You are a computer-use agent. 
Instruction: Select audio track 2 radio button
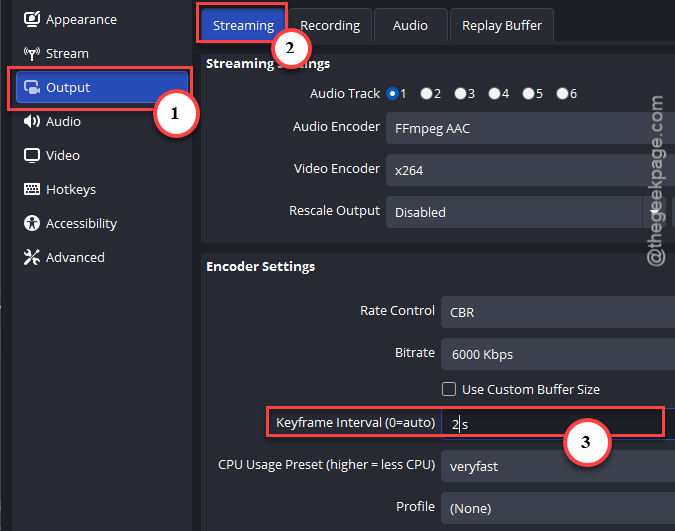(x=426, y=93)
